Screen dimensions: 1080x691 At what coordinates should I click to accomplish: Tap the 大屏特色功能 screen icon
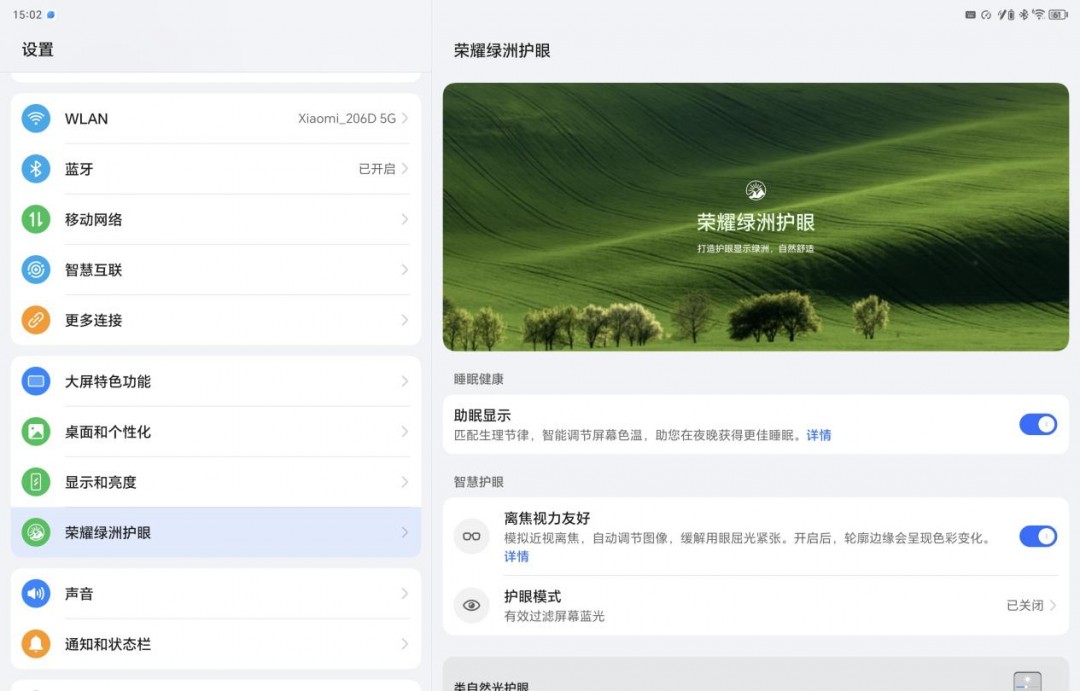point(36,381)
